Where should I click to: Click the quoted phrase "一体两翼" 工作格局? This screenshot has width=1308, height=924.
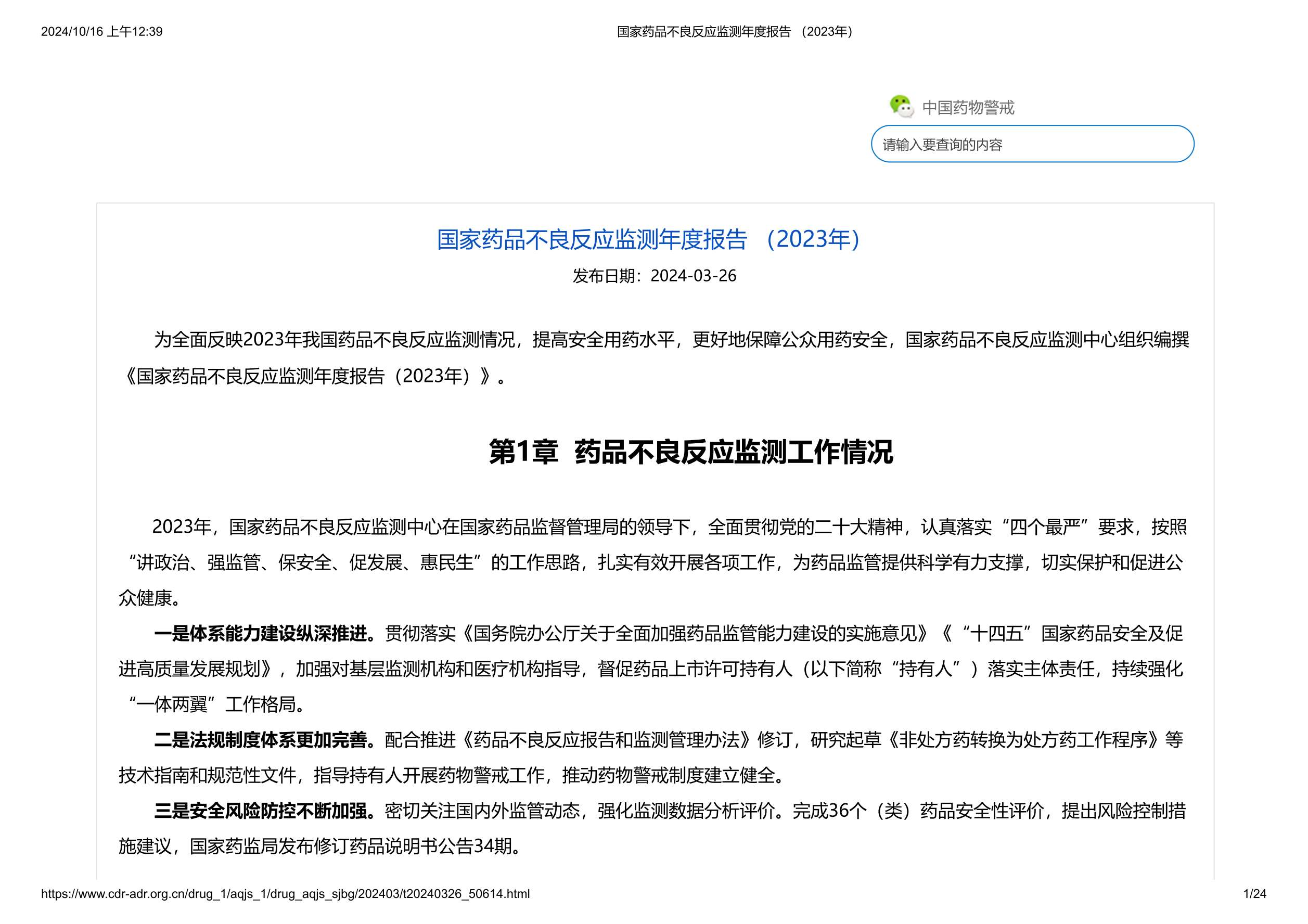[x=216, y=705]
